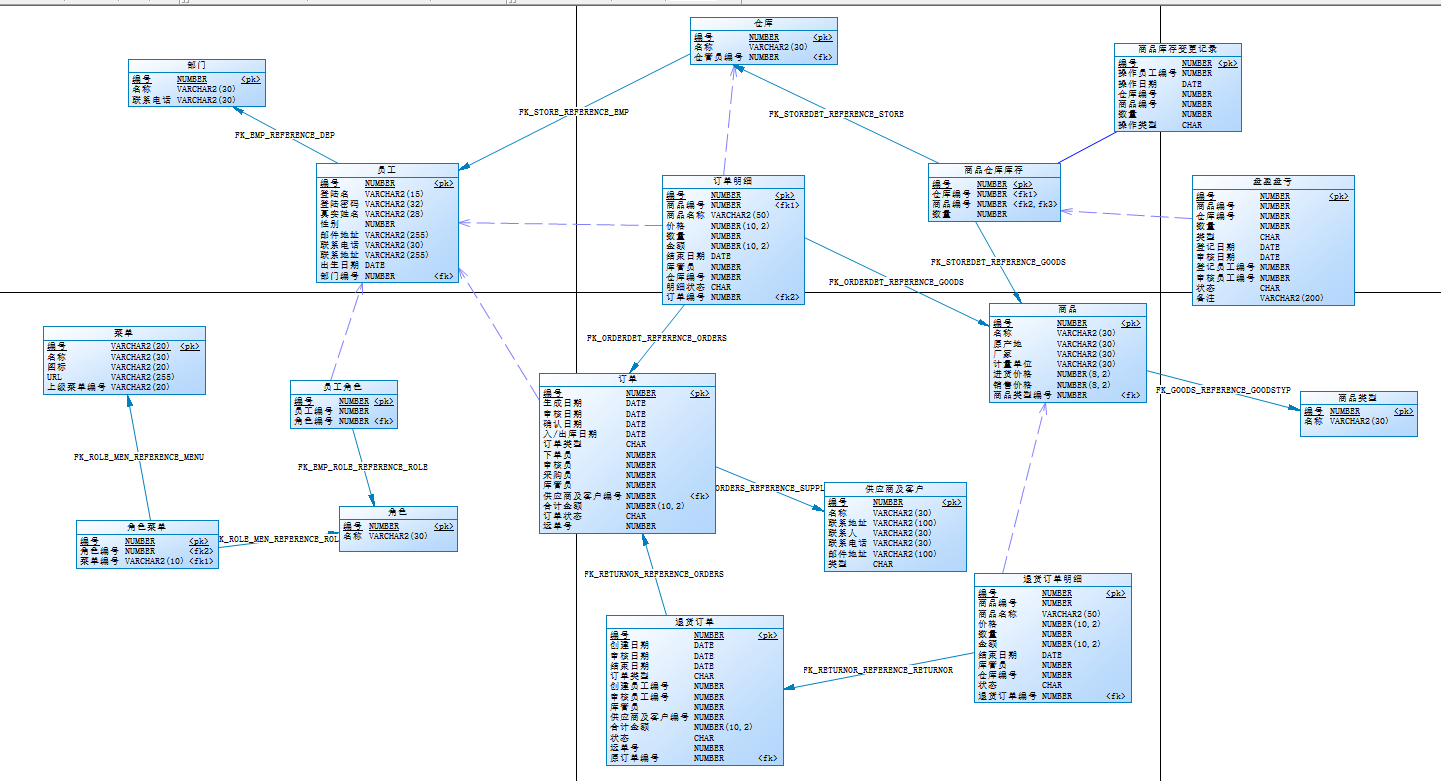Screen dimensions: 1441x781
Task: Select the 角色 entity table
Action: click(x=398, y=530)
